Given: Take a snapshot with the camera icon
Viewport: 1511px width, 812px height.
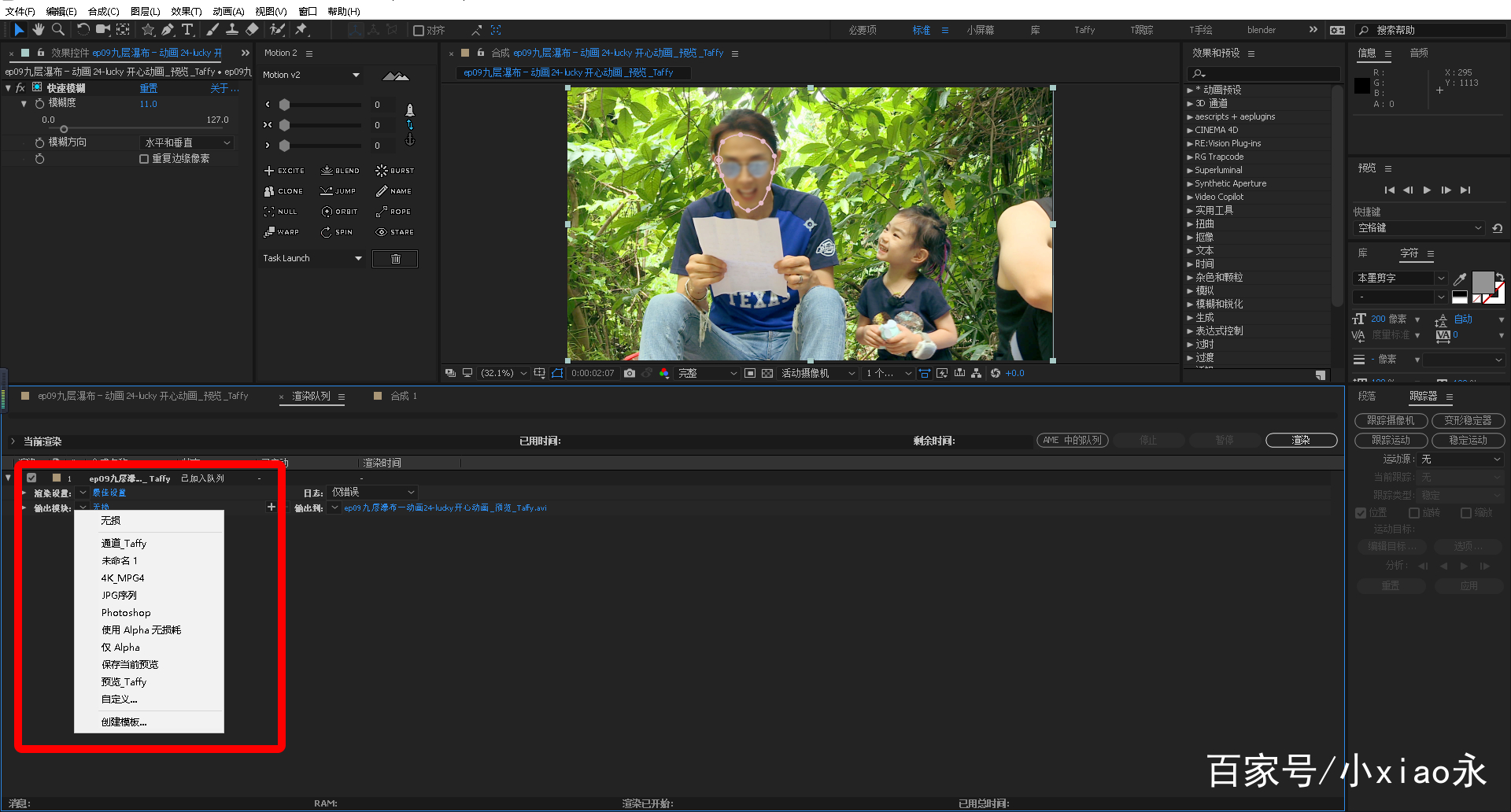Looking at the screenshot, I should pyautogui.click(x=629, y=372).
